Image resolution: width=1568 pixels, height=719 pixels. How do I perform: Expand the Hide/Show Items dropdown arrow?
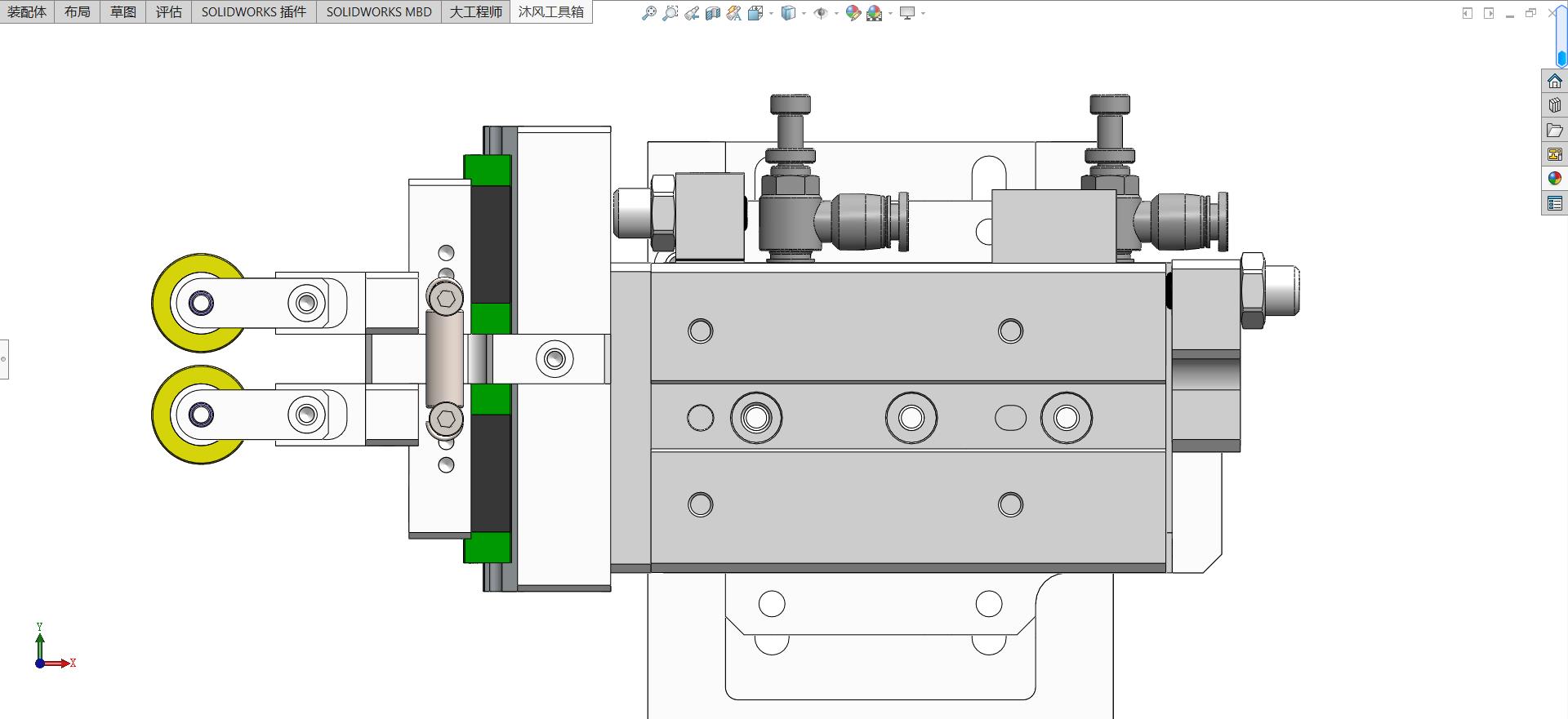click(836, 13)
